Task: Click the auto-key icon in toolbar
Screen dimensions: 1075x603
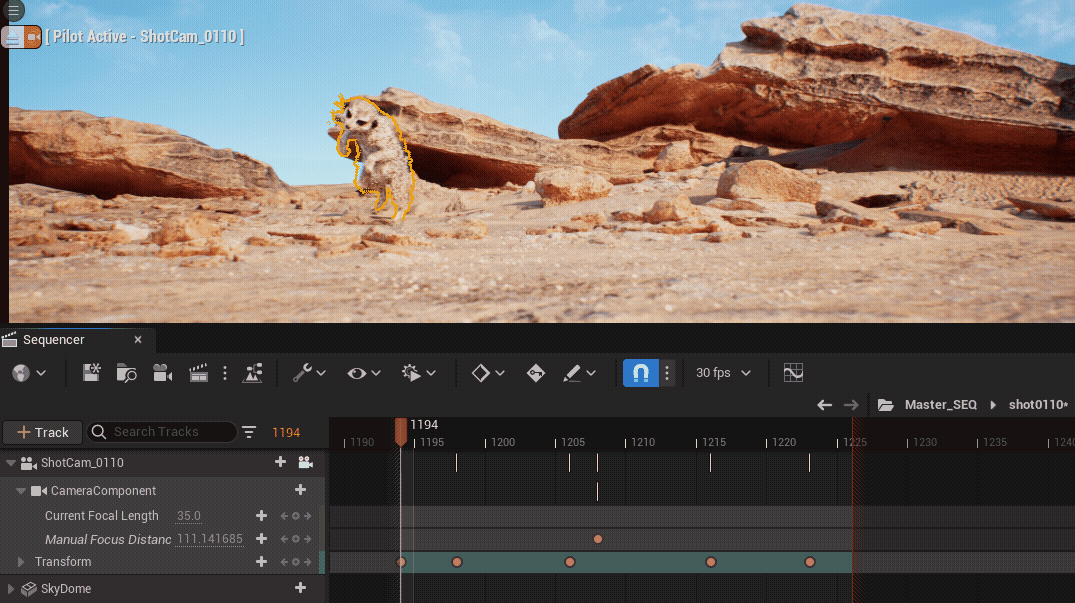Action: (535, 373)
